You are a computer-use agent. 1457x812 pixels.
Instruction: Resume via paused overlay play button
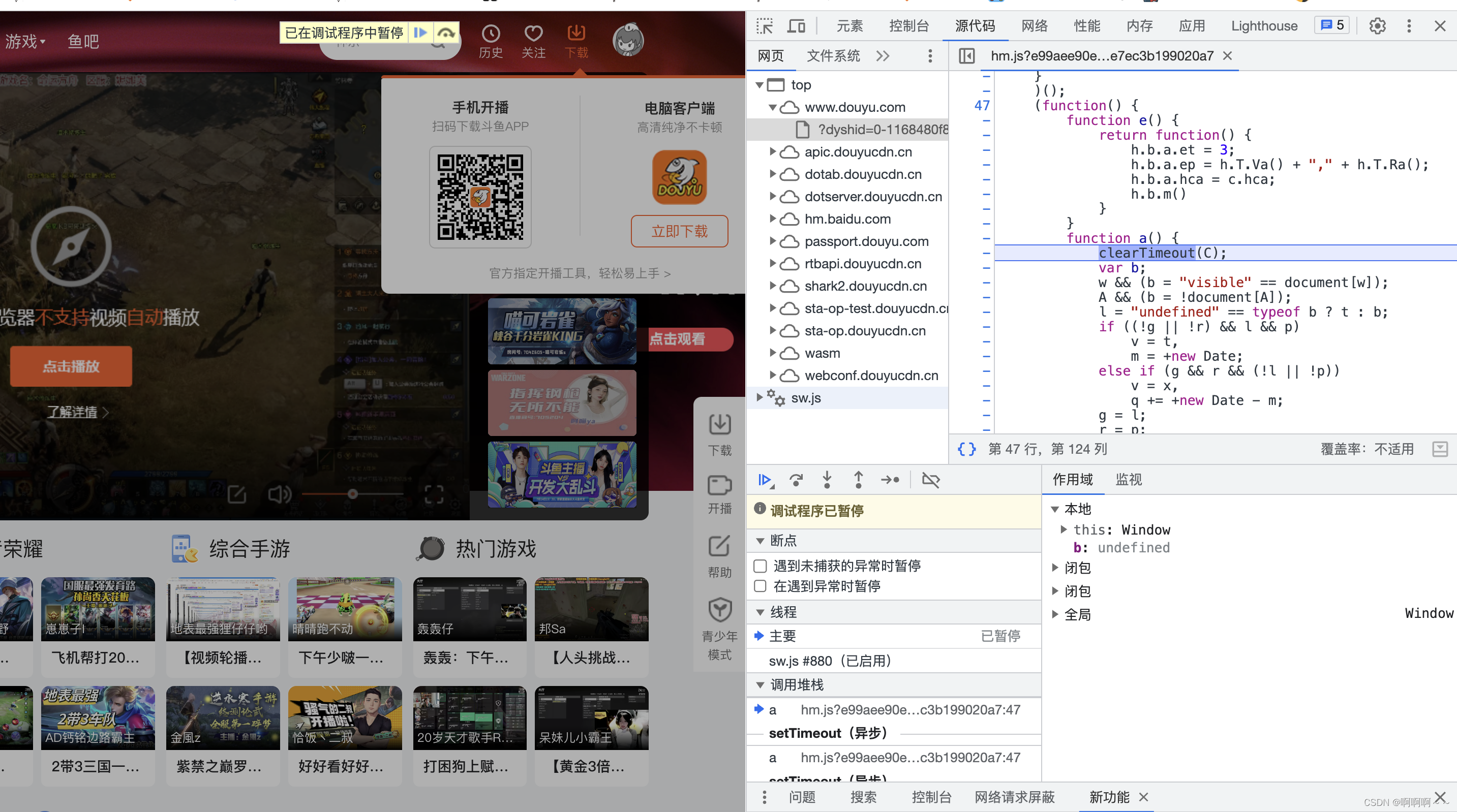pyautogui.click(x=420, y=32)
